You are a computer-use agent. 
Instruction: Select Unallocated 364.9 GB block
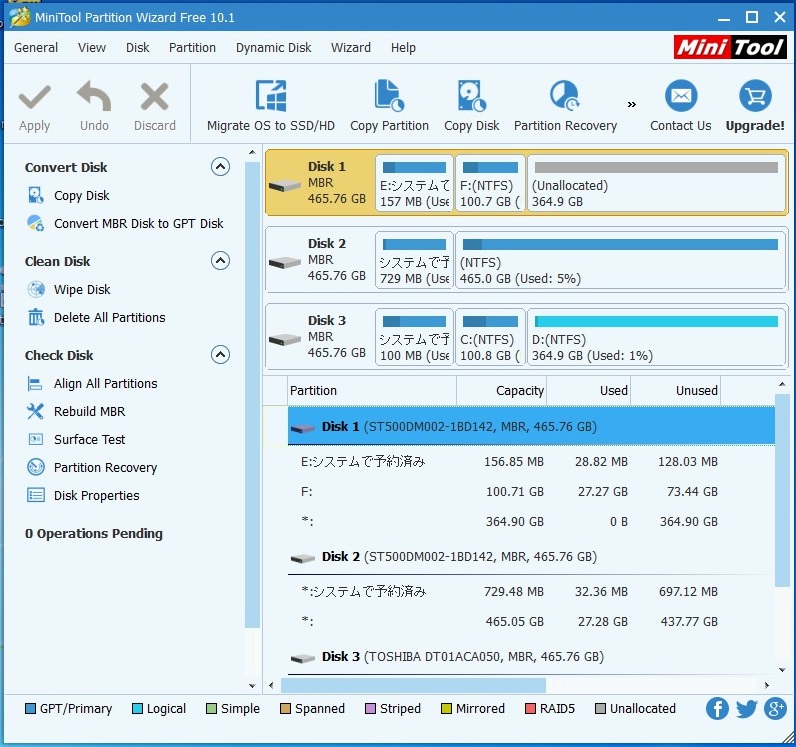click(x=656, y=183)
